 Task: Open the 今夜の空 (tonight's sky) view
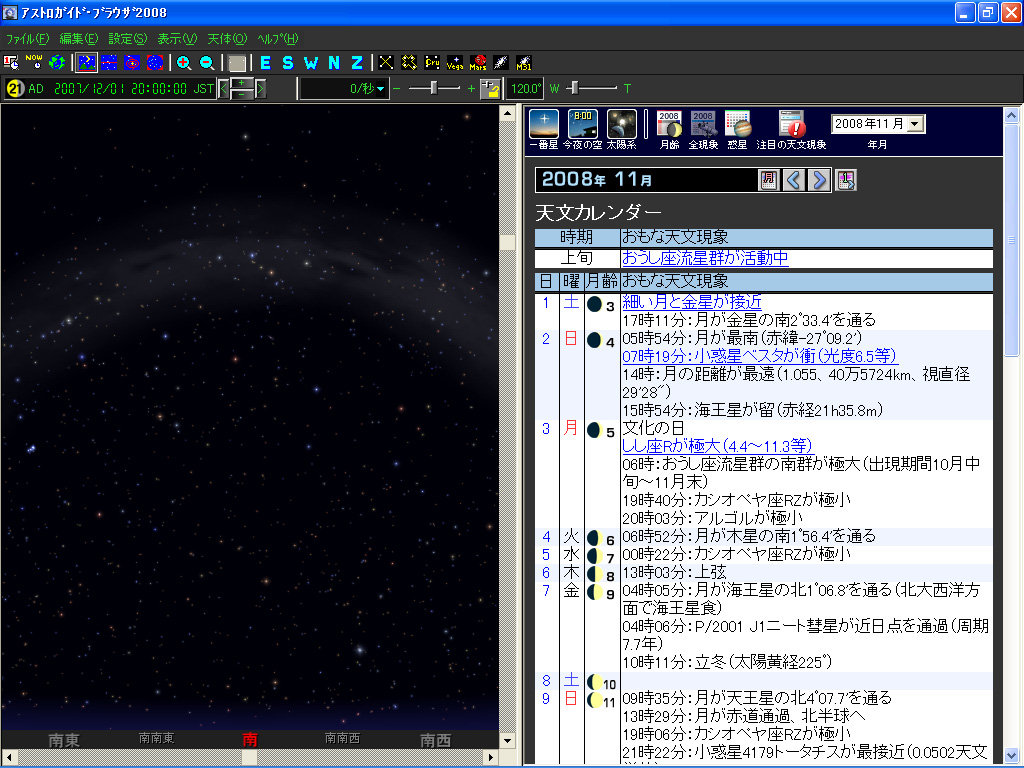[583, 125]
